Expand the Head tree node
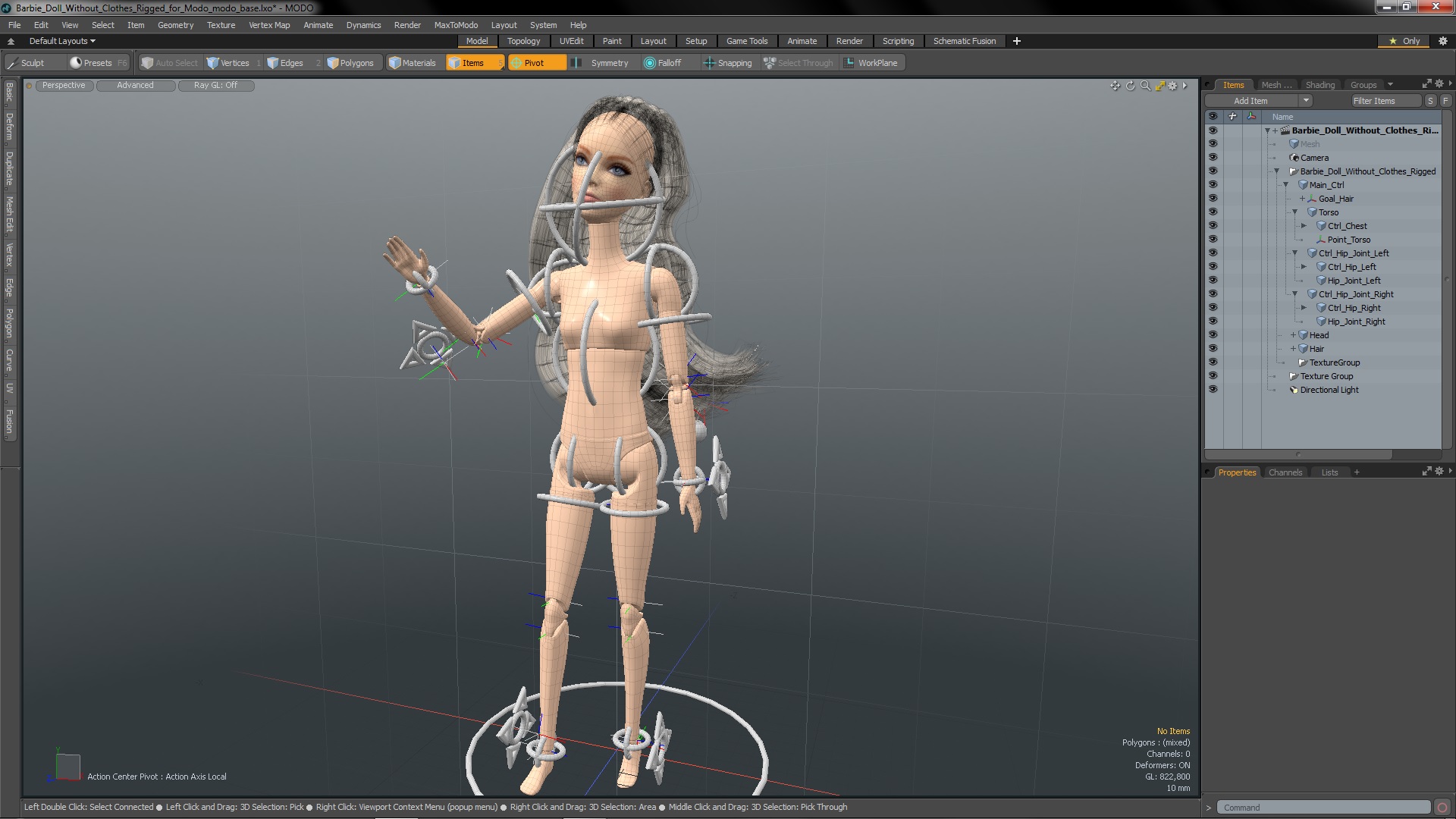The height and width of the screenshot is (819, 1456). [1294, 335]
